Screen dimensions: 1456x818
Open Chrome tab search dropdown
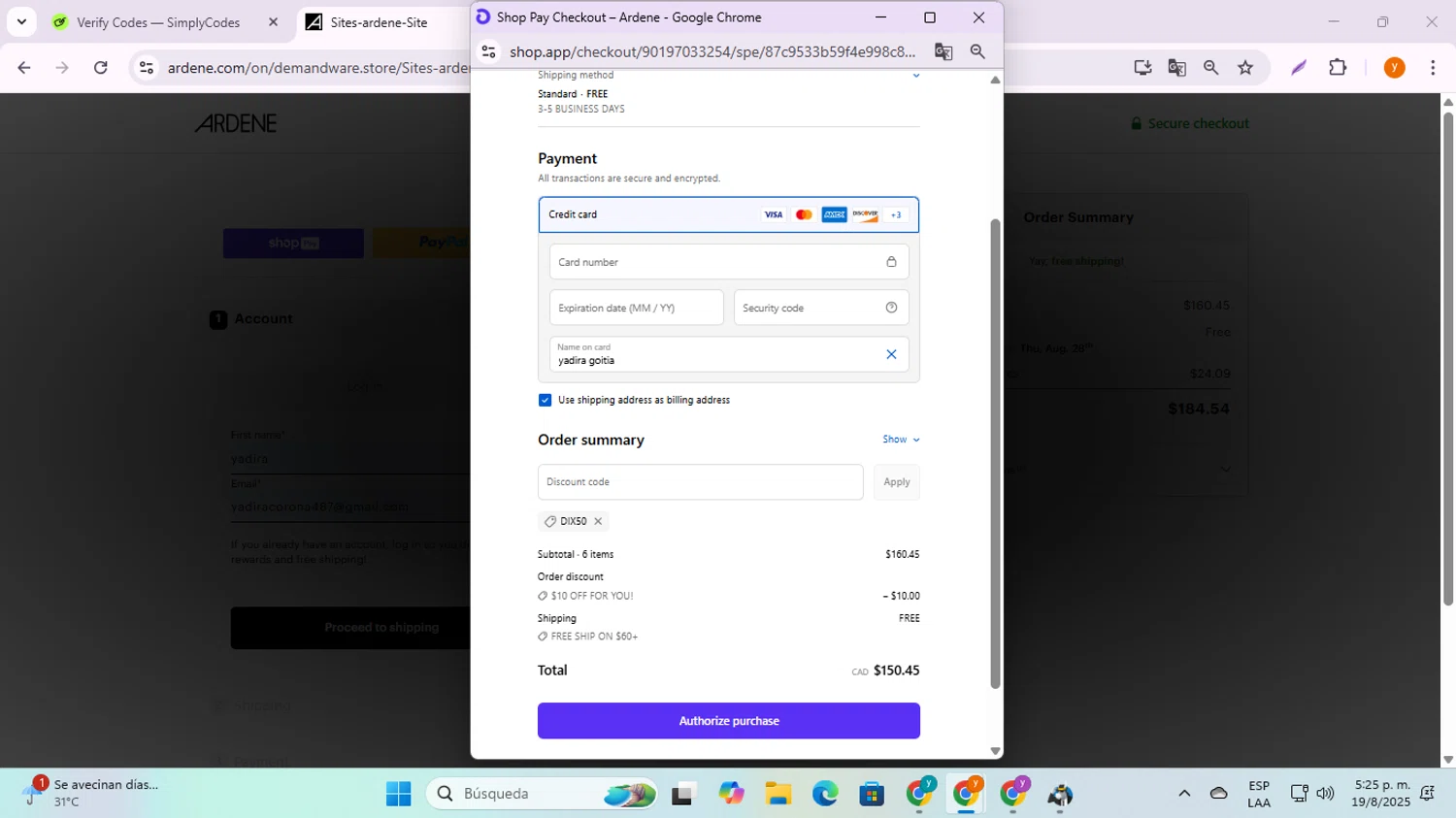[x=21, y=21]
